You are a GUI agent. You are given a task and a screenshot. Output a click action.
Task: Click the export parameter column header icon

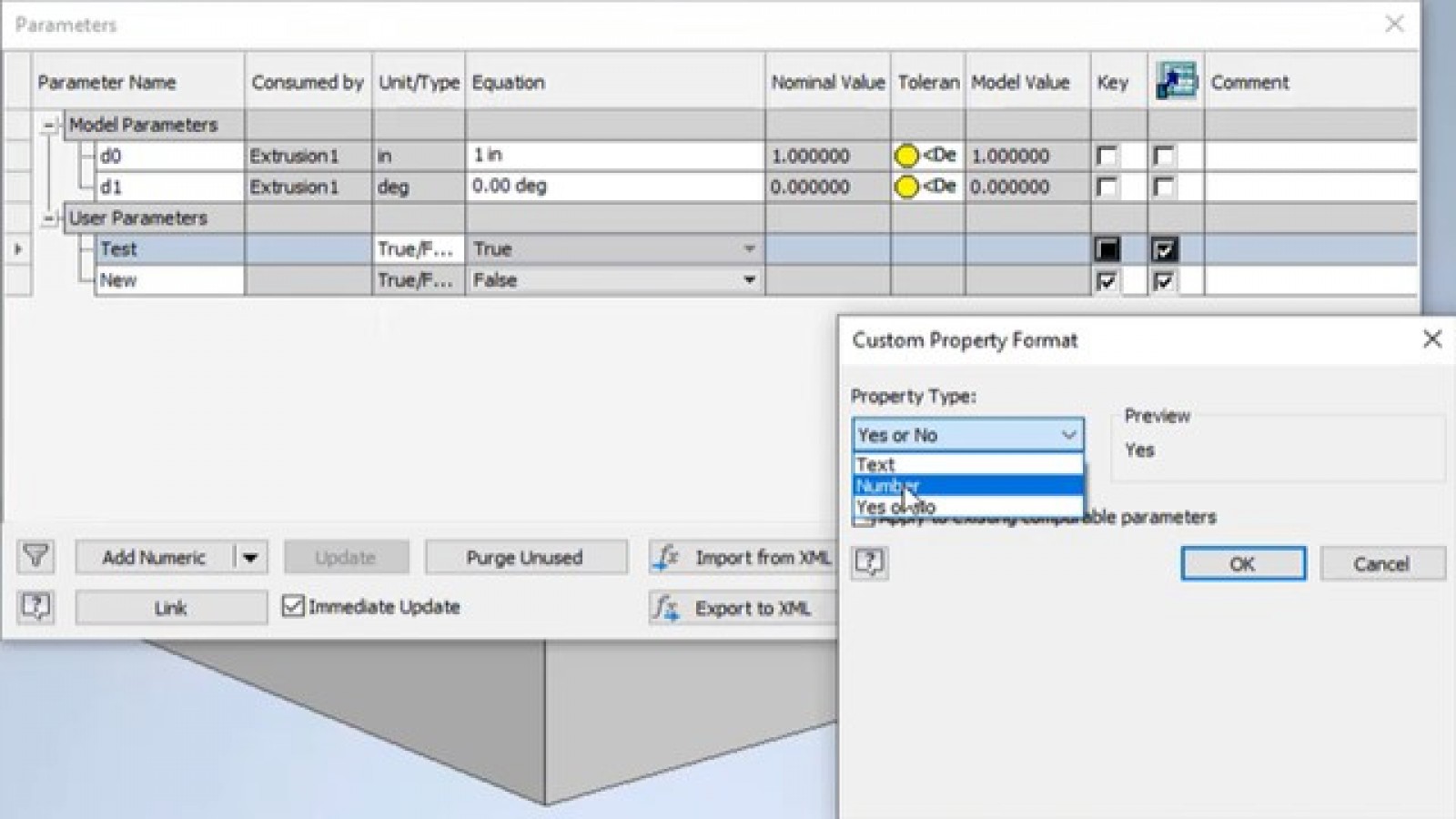1176,82
